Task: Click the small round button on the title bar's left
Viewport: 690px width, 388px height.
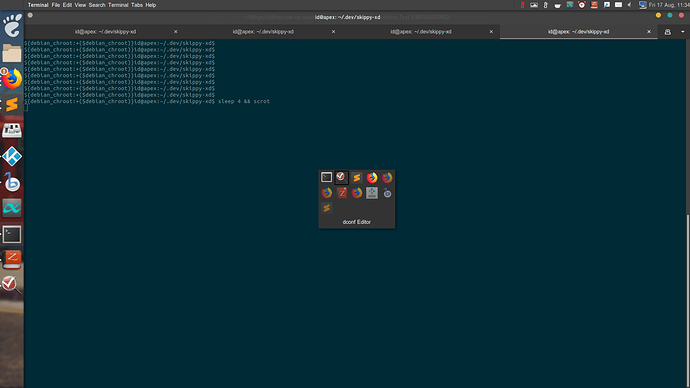Action: [x=30, y=15]
